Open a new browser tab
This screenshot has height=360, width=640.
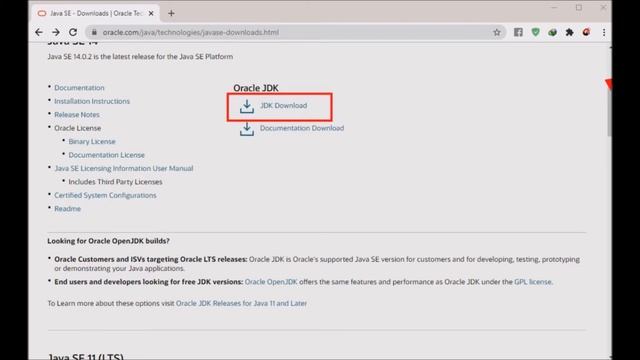[x=171, y=13]
